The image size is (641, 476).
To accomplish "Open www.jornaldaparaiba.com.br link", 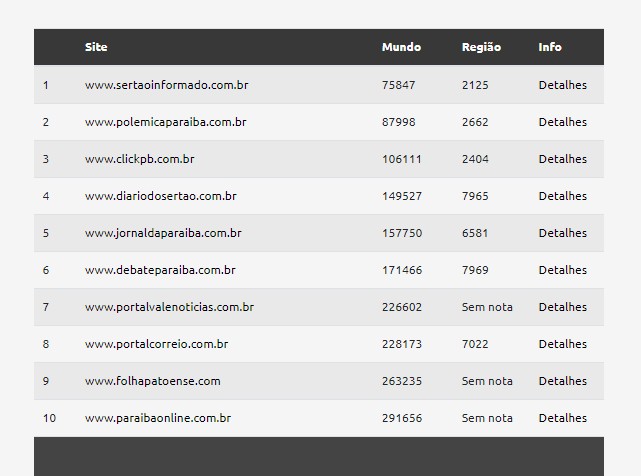I will tap(163, 233).
